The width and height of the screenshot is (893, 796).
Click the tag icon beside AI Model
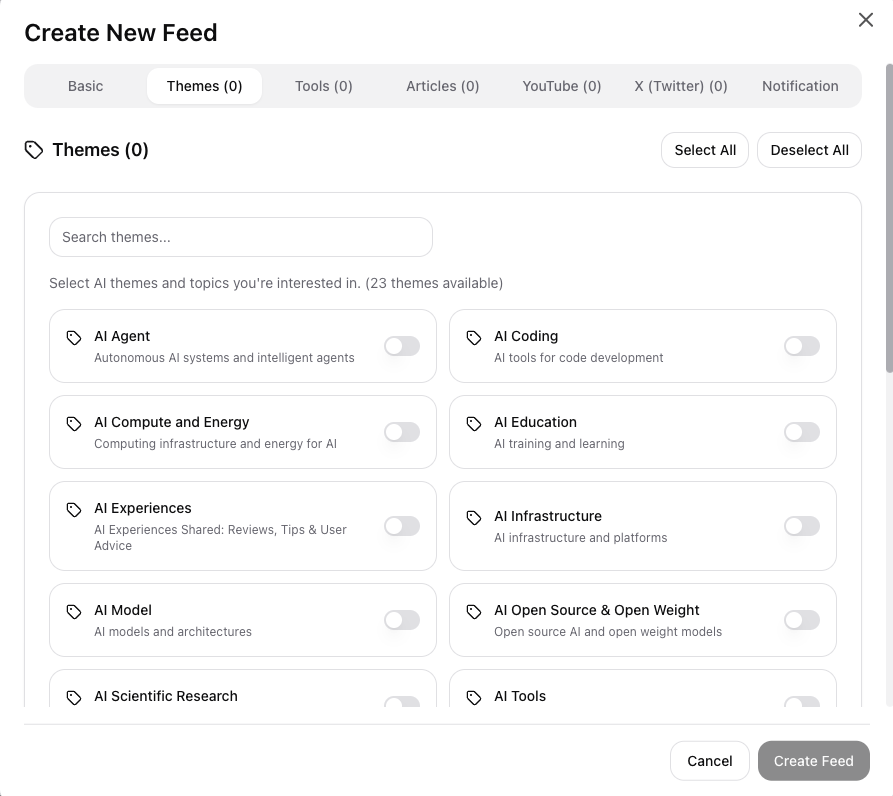pyautogui.click(x=74, y=612)
